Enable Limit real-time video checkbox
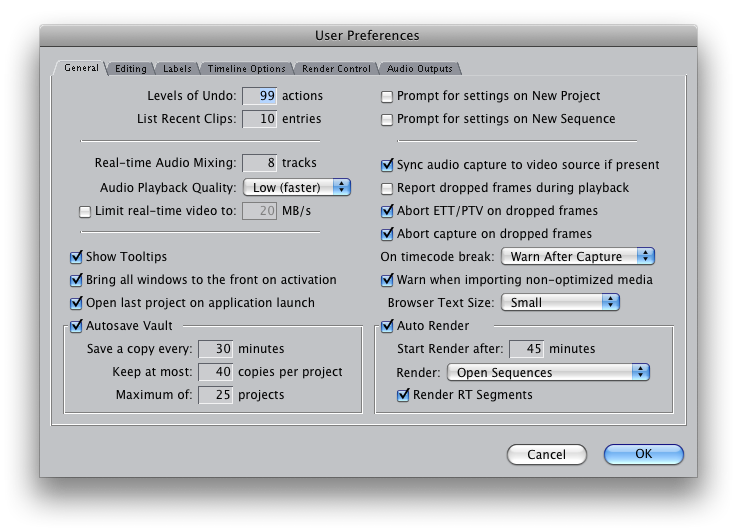The height and width of the screenshot is (532, 737). [x=85, y=211]
